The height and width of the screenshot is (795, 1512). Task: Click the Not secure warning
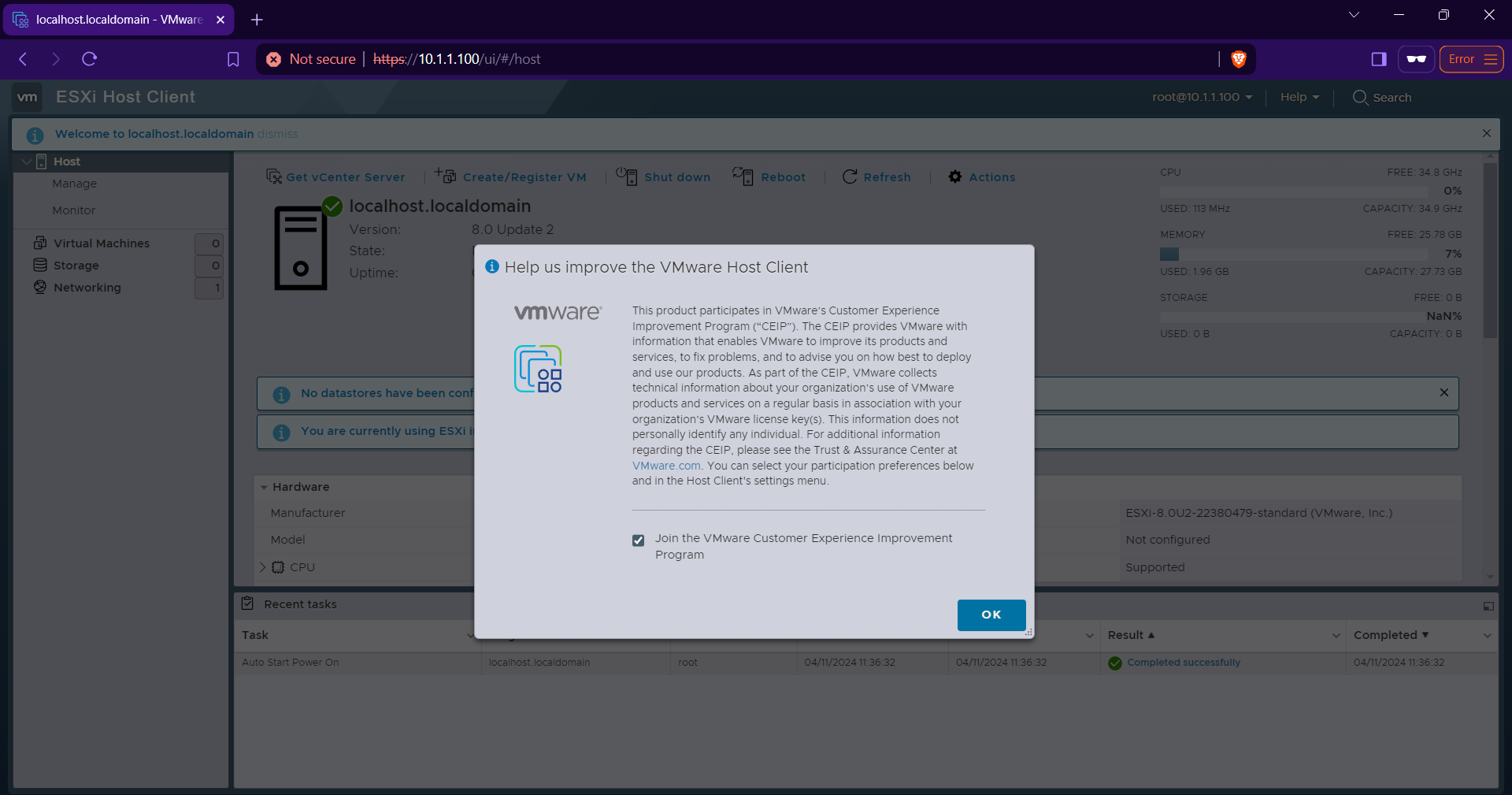[x=311, y=59]
